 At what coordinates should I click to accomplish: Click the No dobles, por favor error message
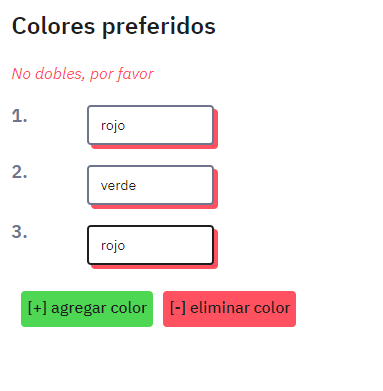[x=83, y=74]
